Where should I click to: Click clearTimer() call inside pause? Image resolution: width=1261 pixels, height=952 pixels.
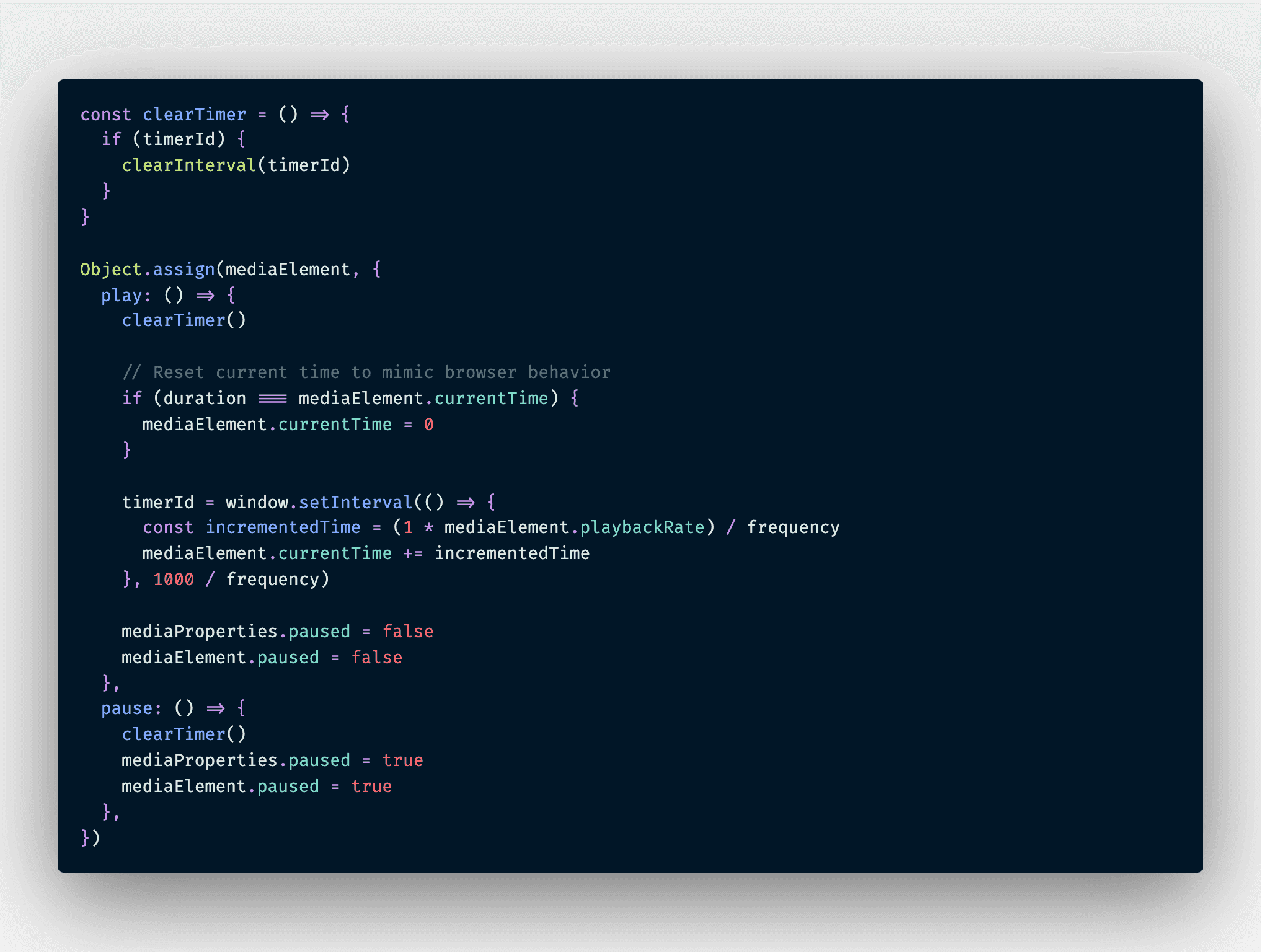184,734
